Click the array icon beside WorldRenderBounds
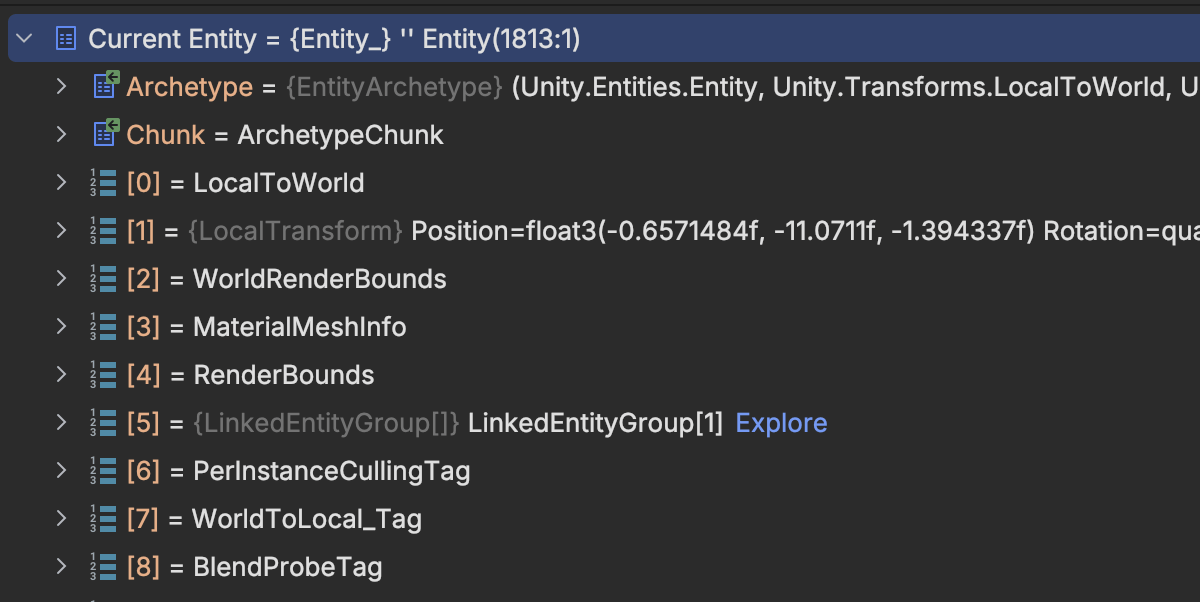 [103, 279]
